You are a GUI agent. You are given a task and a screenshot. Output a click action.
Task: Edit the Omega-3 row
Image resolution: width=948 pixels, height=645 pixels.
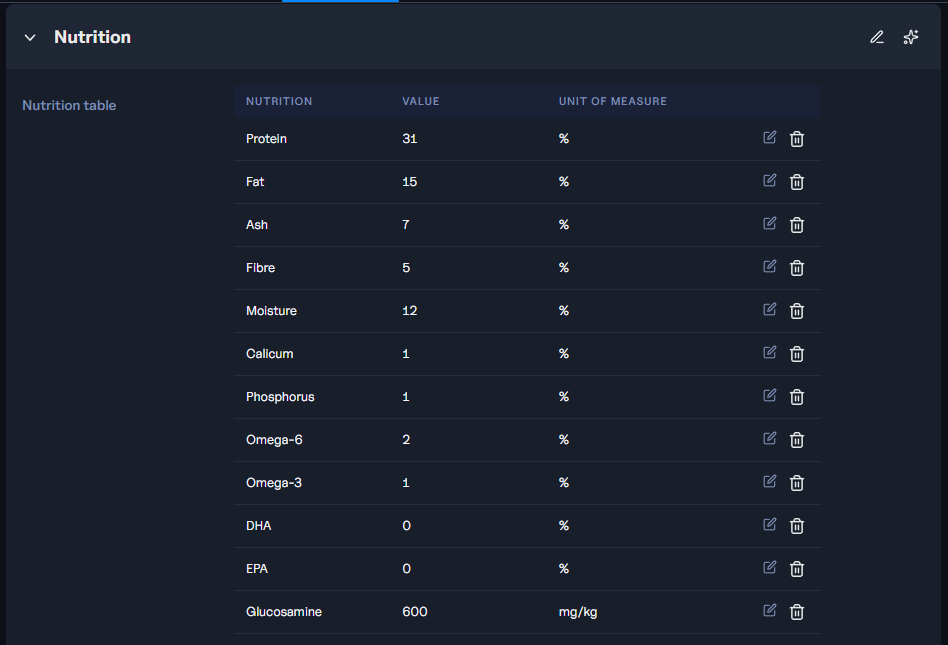click(x=770, y=481)
